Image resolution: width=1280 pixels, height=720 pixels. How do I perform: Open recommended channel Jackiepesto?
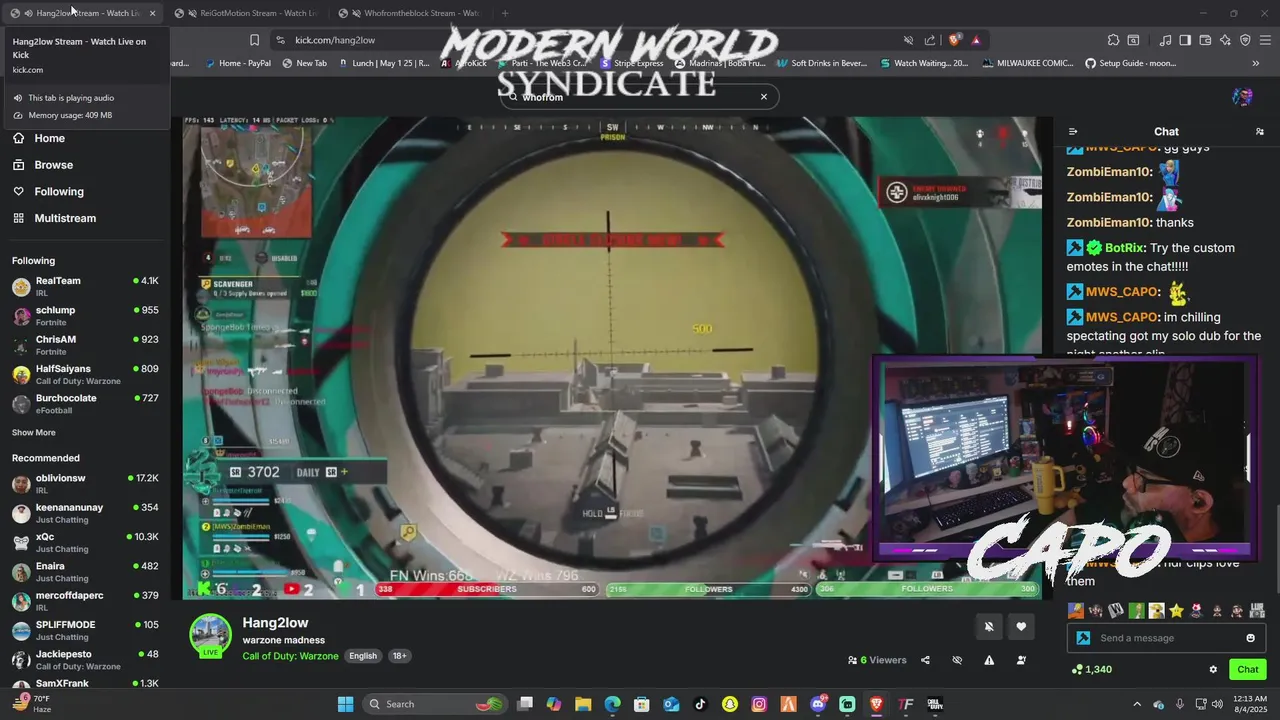pos(85,660)
